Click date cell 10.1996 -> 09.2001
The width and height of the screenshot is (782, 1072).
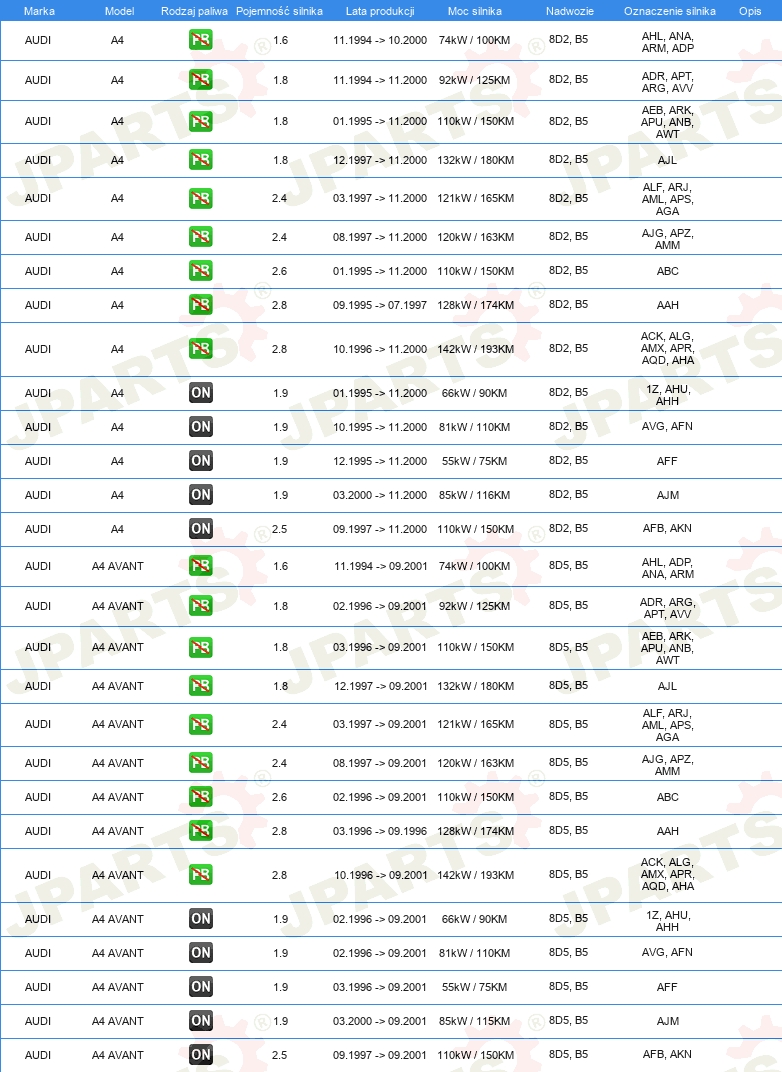381,874
